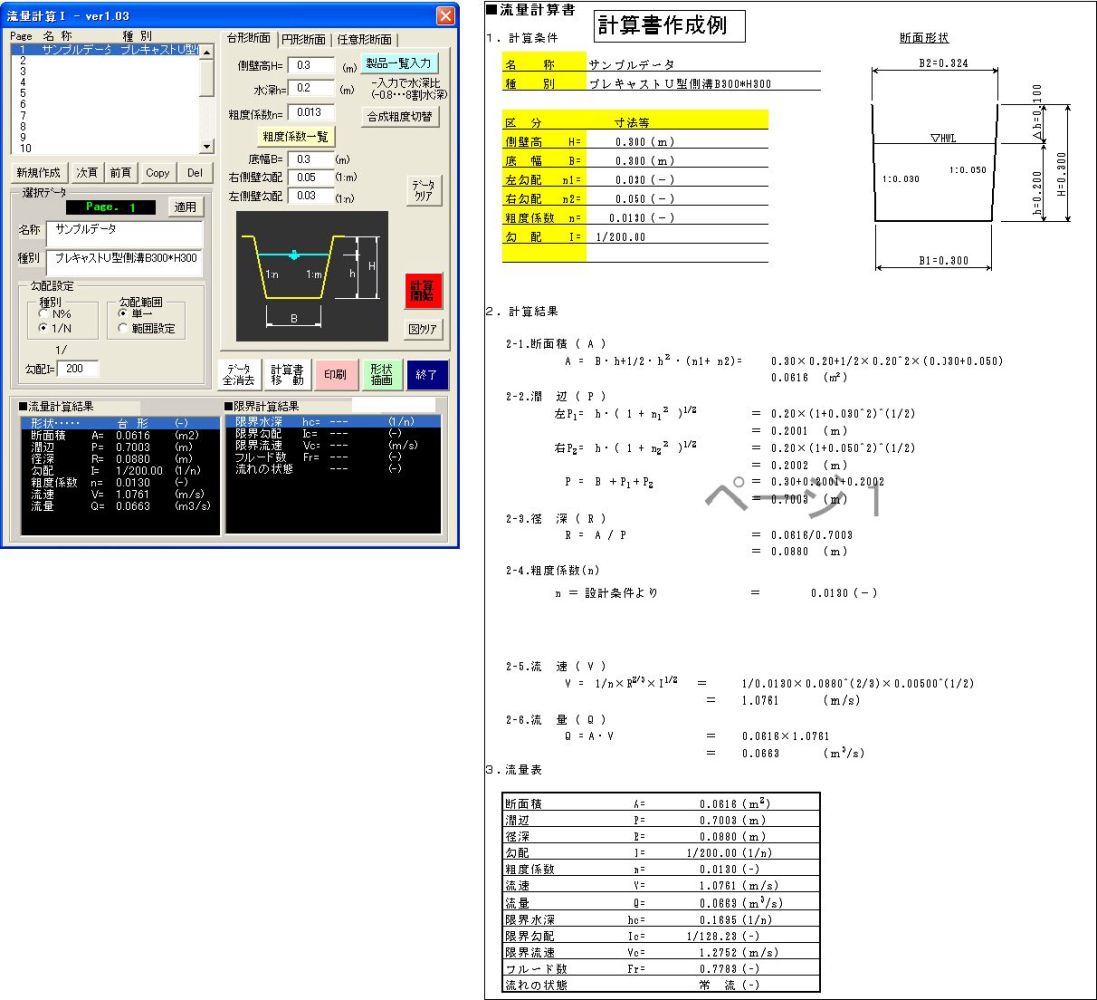
Task: Choose the 単一 gradient range option
Action: [x=123, y=314]
